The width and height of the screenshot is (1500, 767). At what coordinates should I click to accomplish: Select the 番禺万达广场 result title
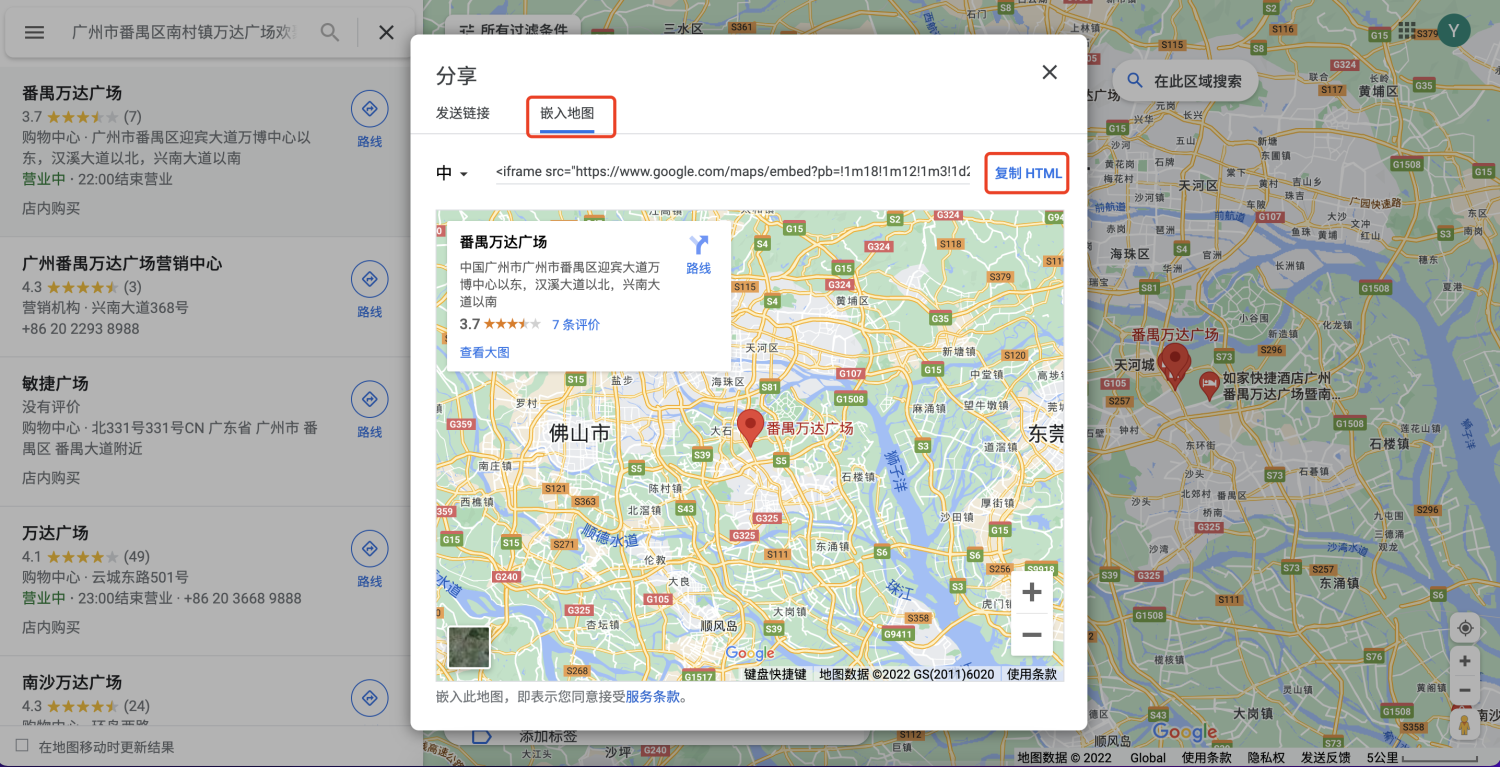point(72,93)
